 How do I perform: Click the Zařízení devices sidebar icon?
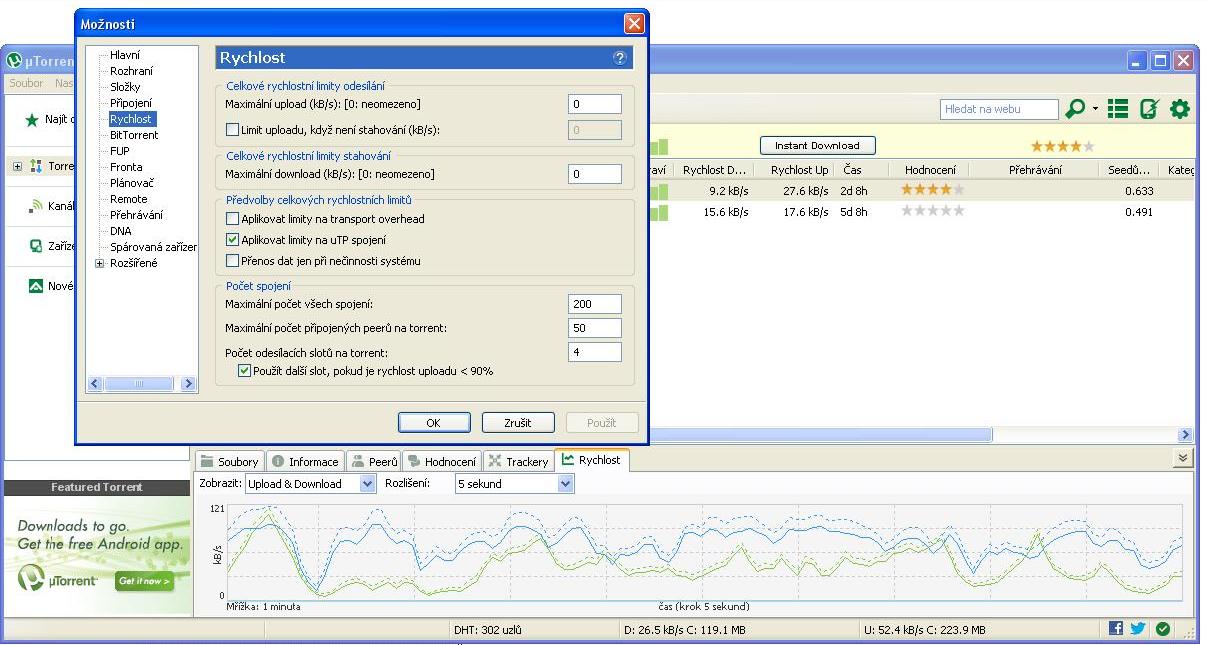[x=36, y=246]
